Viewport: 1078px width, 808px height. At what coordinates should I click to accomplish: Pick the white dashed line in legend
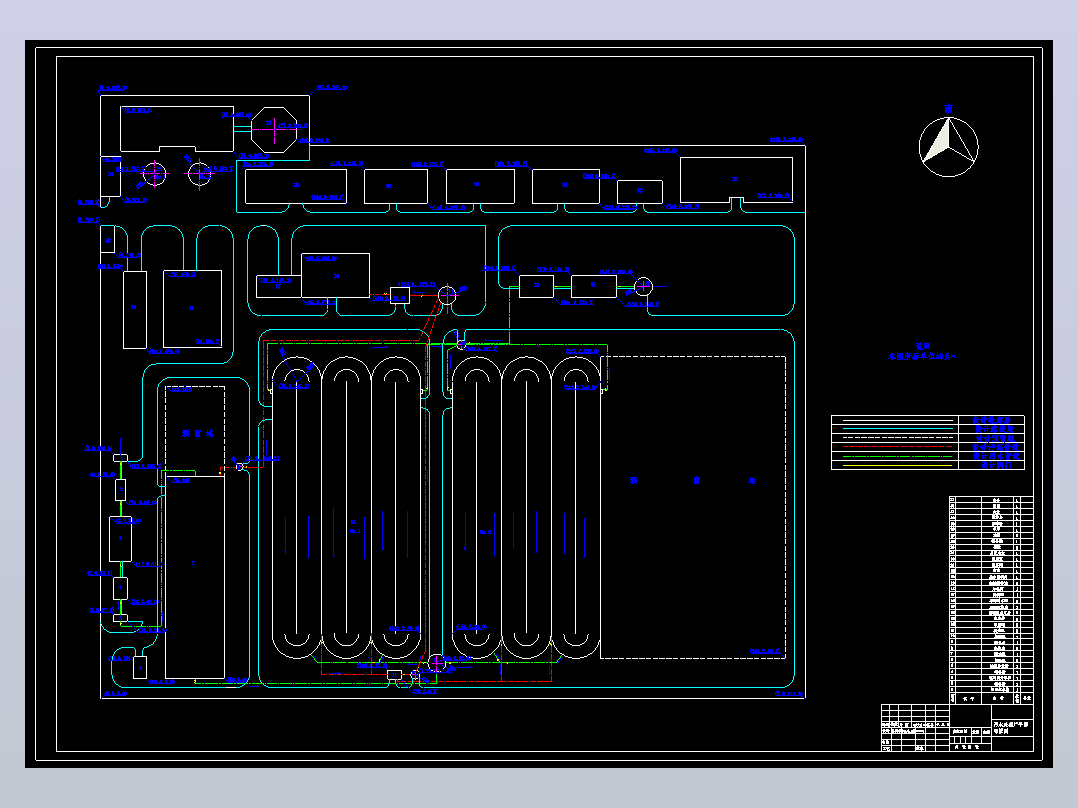coord(898,438)
